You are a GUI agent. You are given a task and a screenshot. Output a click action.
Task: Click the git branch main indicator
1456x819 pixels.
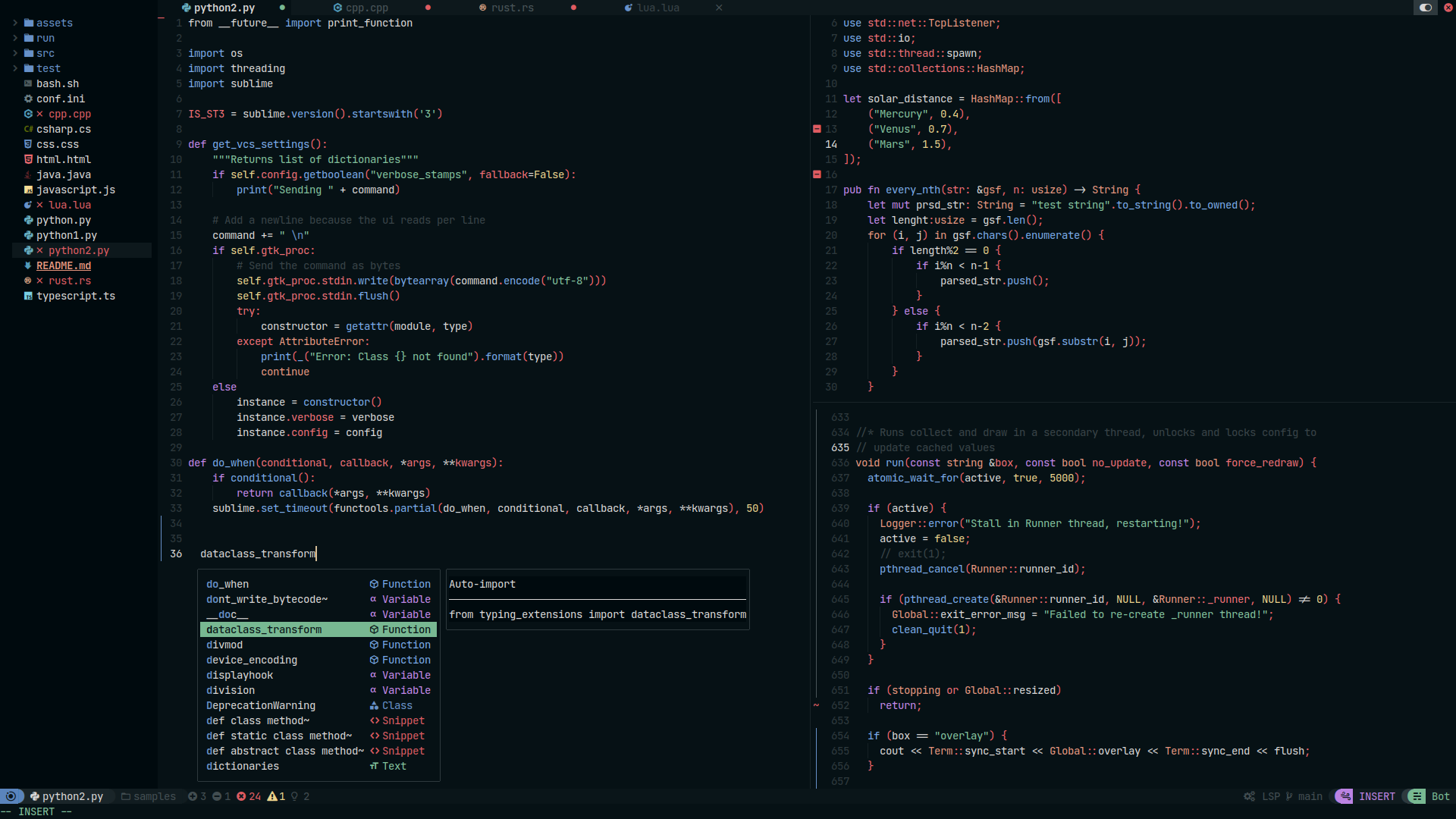(1304, 796)
